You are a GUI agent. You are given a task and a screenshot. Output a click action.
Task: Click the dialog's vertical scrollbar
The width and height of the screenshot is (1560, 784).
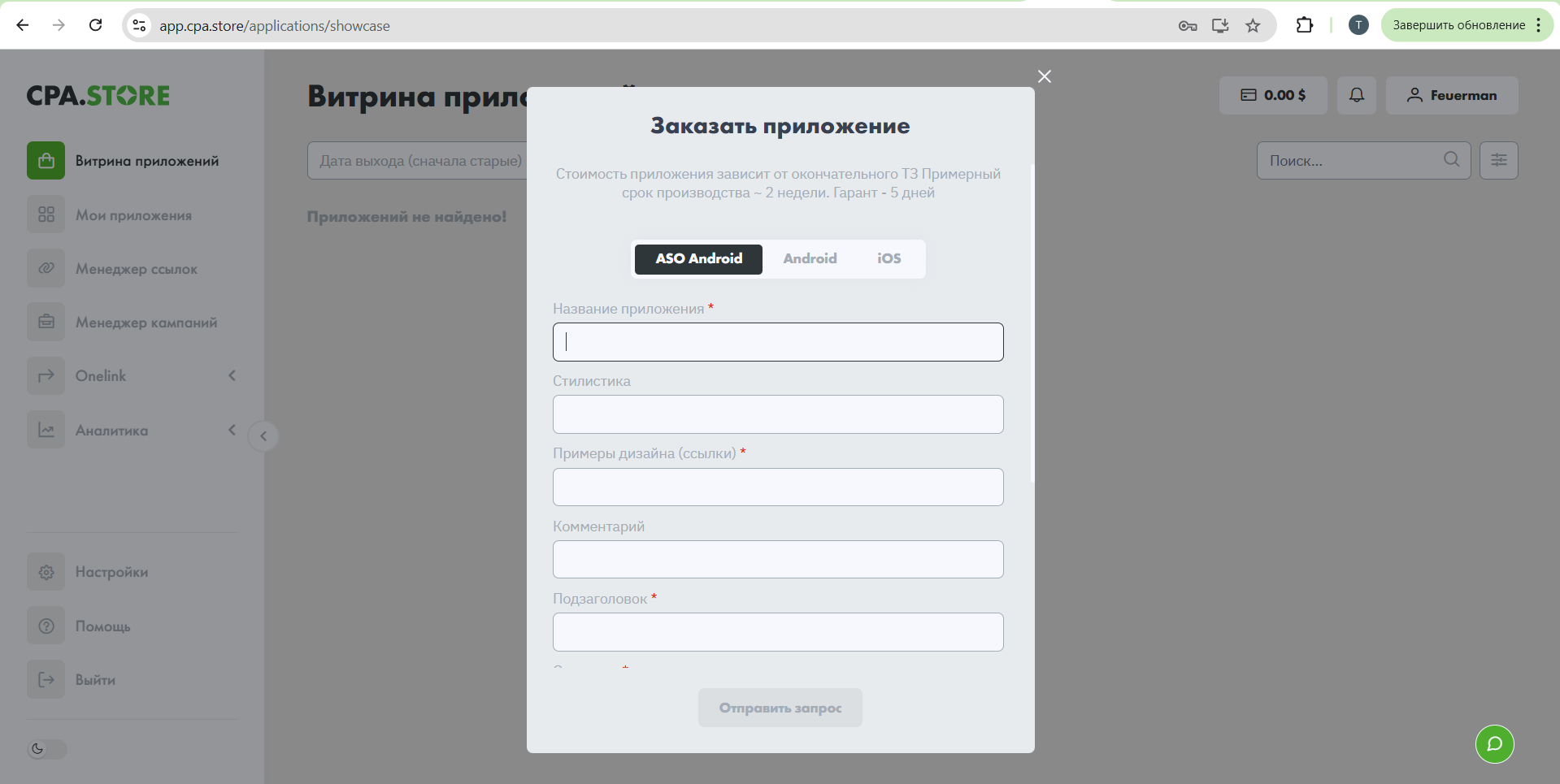pyautogui.click(x=1032, y=323)
